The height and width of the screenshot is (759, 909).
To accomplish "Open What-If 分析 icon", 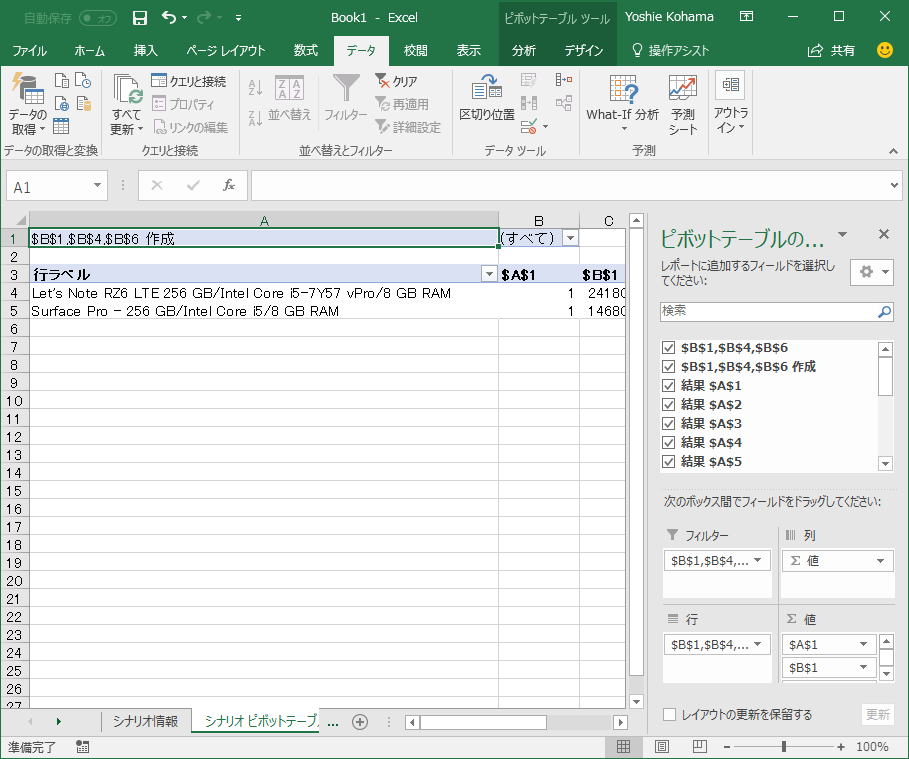I will (623, 89).
